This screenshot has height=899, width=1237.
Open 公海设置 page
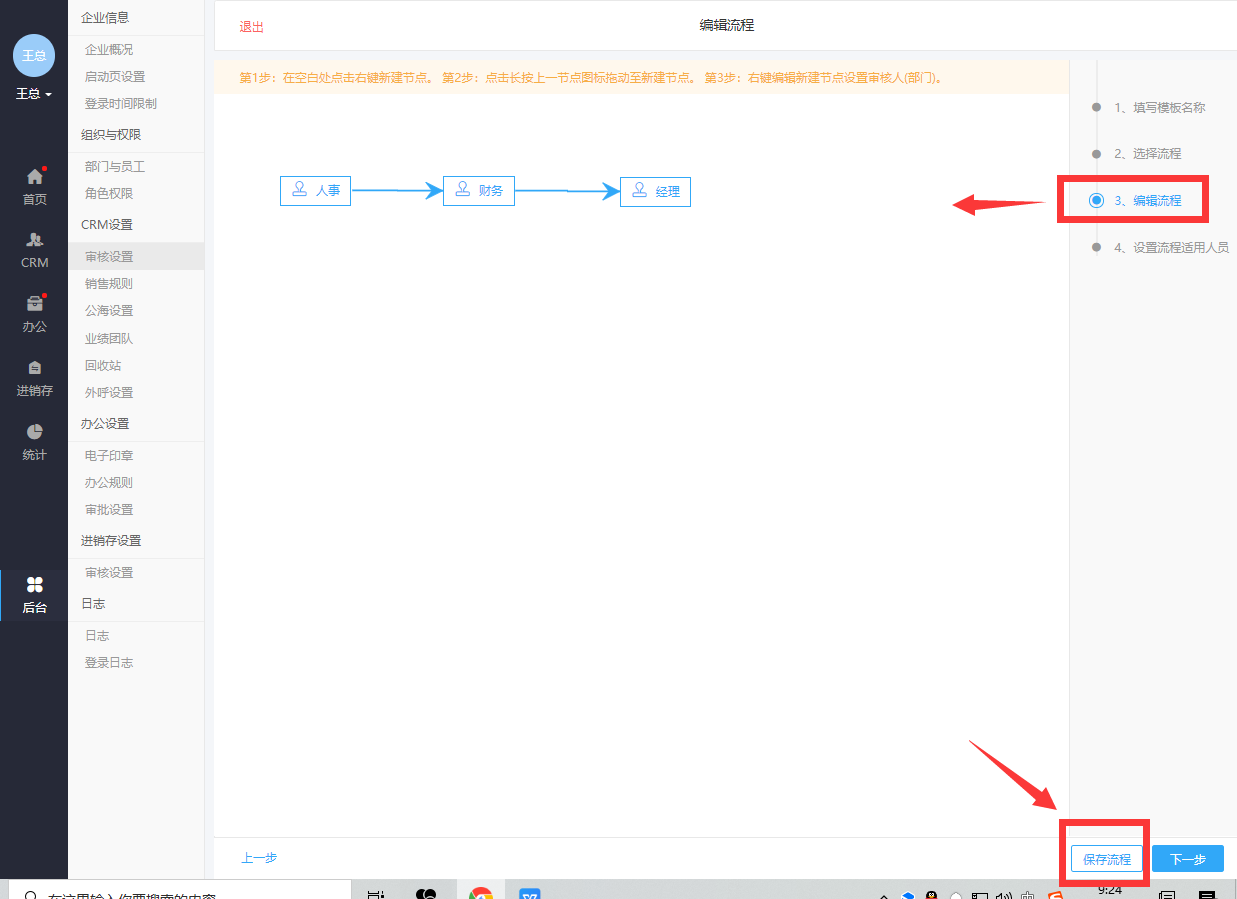pyautogui.click(x=109, y=311)
